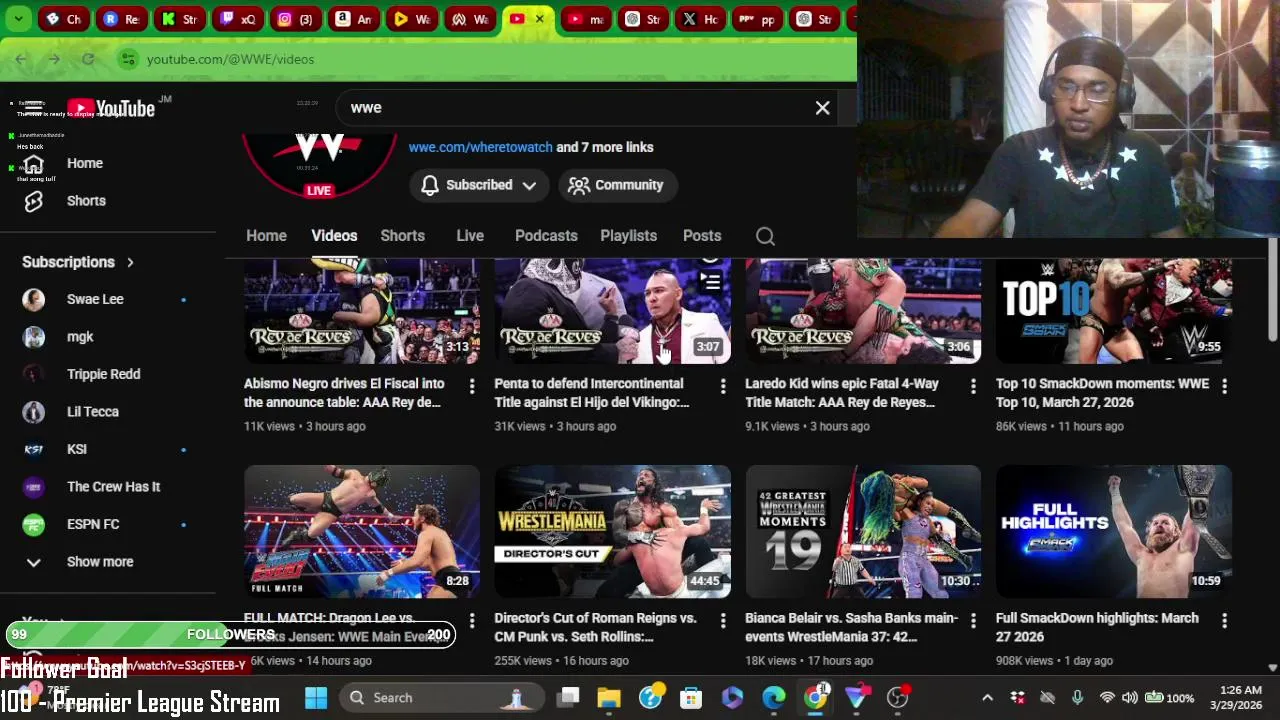Open options menu for Penta Intercontinental Title video

723,385
